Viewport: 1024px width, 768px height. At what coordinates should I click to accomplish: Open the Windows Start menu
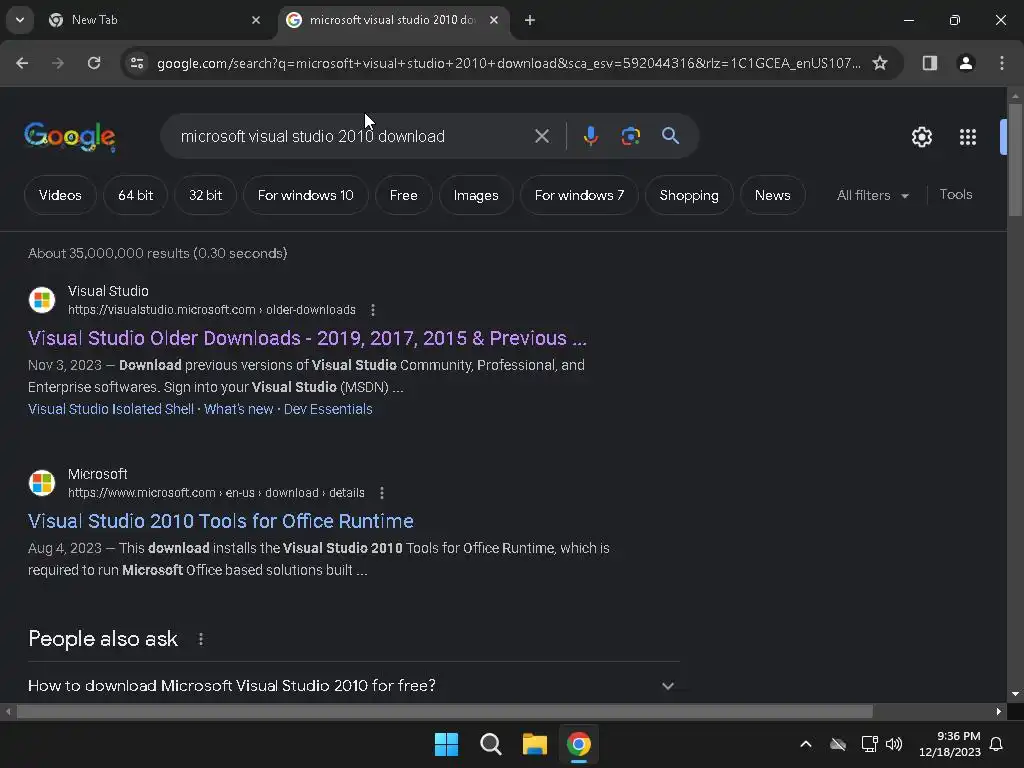pyautogui.click(x=446, y=744)
